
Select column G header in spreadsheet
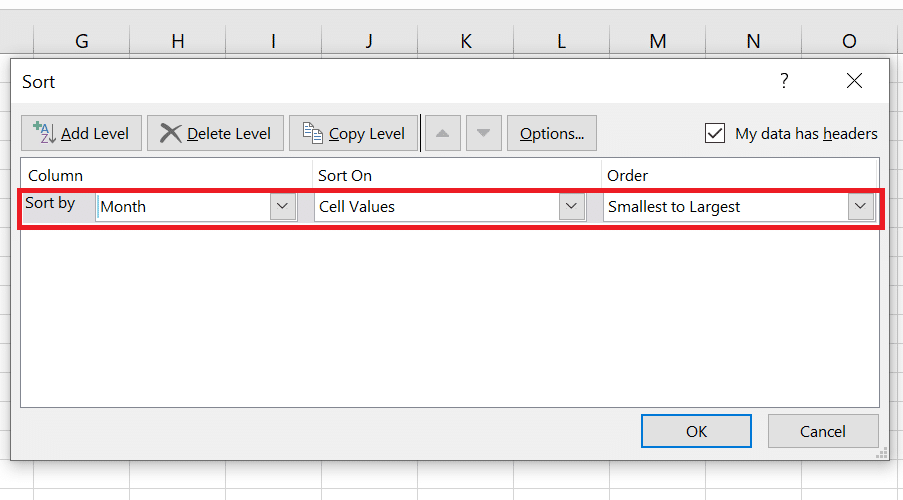[82, 41]
